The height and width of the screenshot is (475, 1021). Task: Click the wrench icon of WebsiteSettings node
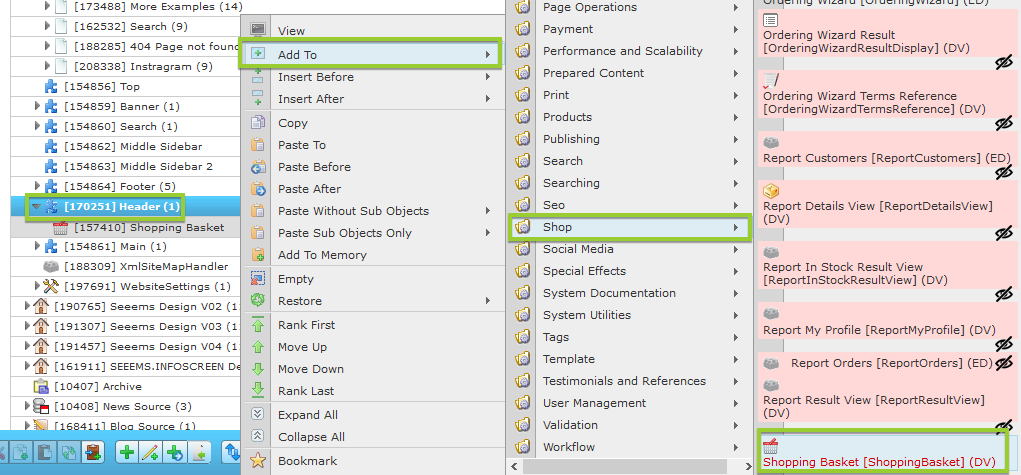pos(51,286)
